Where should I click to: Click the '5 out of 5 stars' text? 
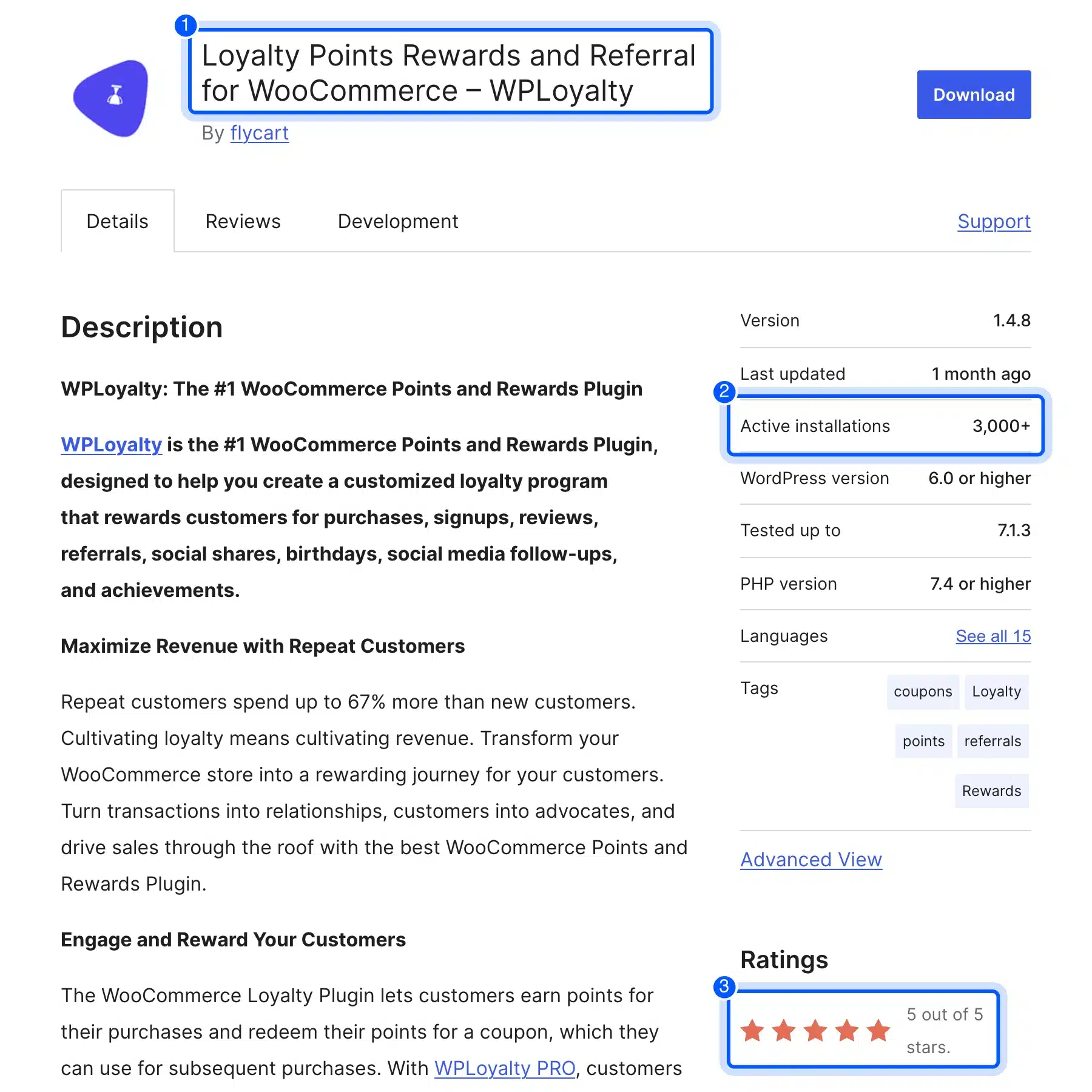coord(945,1031)
